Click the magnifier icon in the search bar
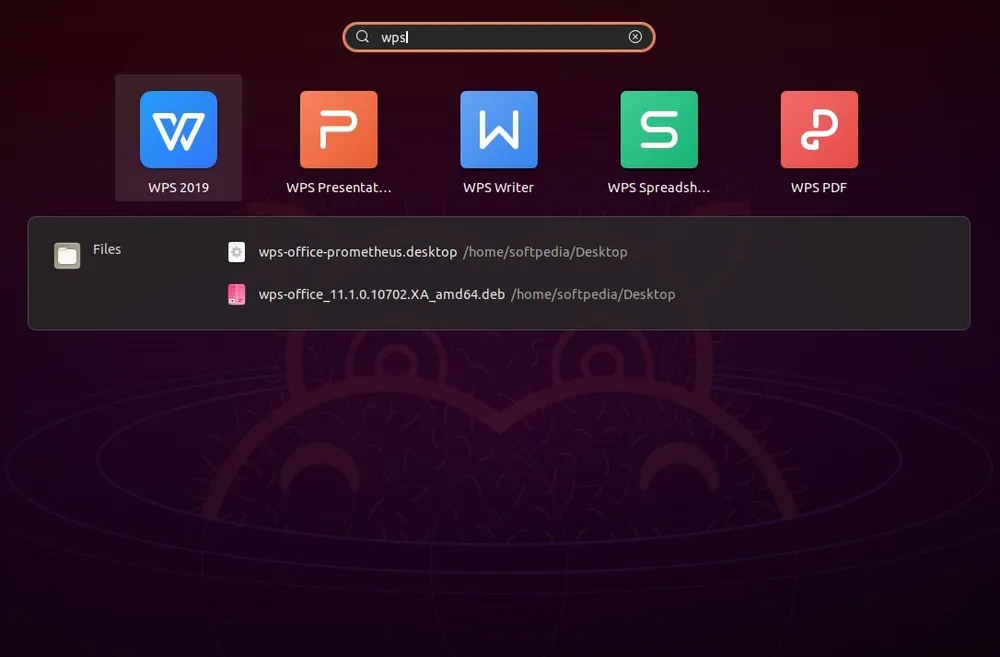Image resolution: width=1000 pixels, height=657 pixels. pyautogui.click(x=362, y=36)
